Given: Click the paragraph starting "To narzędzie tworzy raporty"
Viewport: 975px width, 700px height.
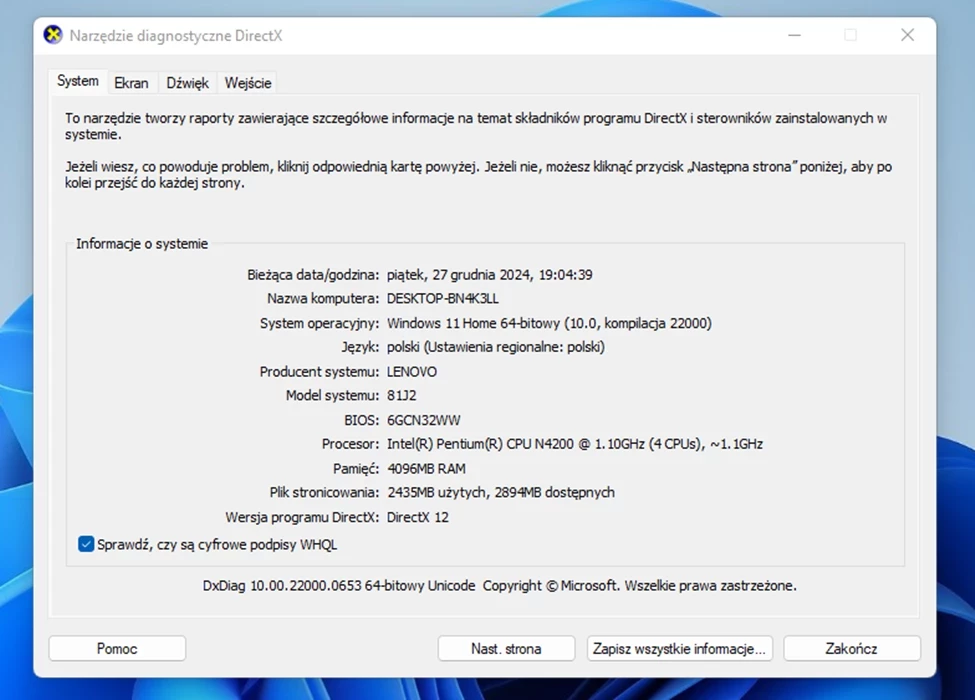Looking at the screenshot, I should tap(476, 126).
